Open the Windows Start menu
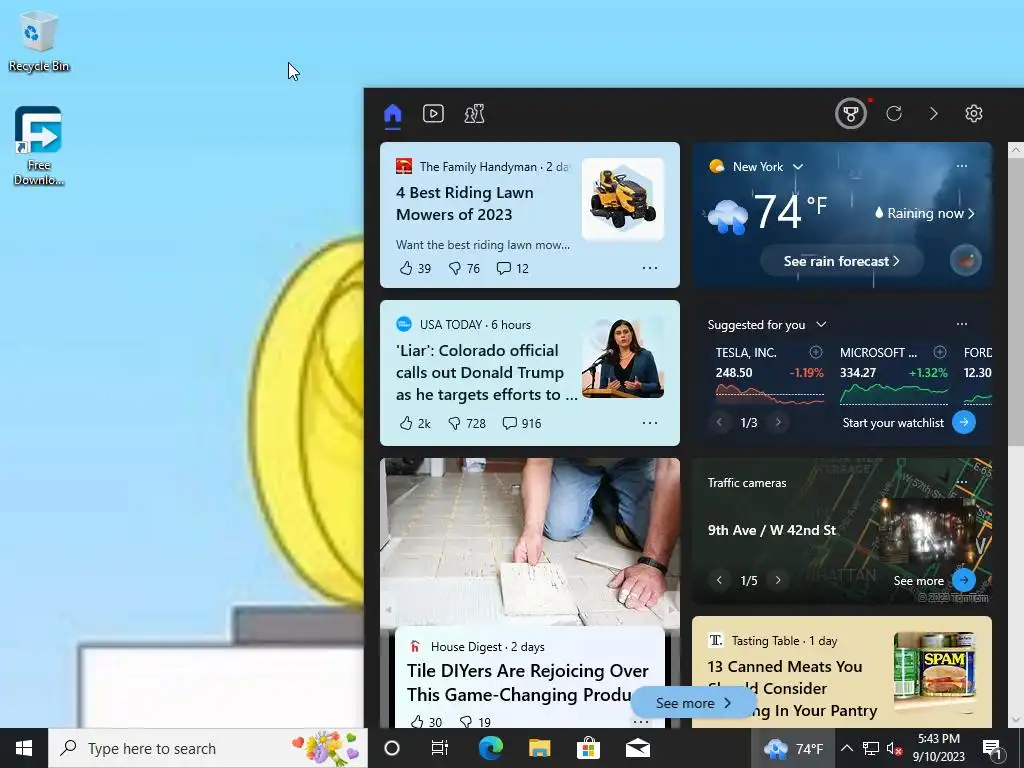1024x768 pixels. (x=24, y=748)
